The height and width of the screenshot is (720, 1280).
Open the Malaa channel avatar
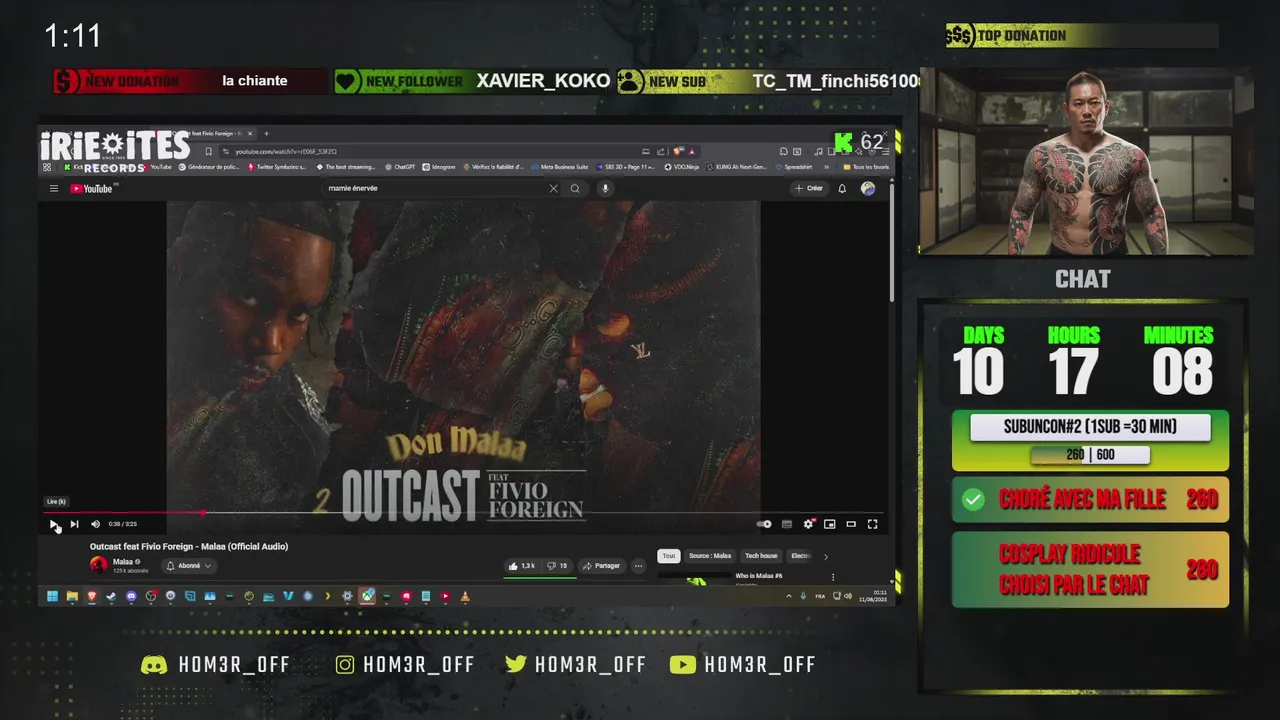pos(98,565)
